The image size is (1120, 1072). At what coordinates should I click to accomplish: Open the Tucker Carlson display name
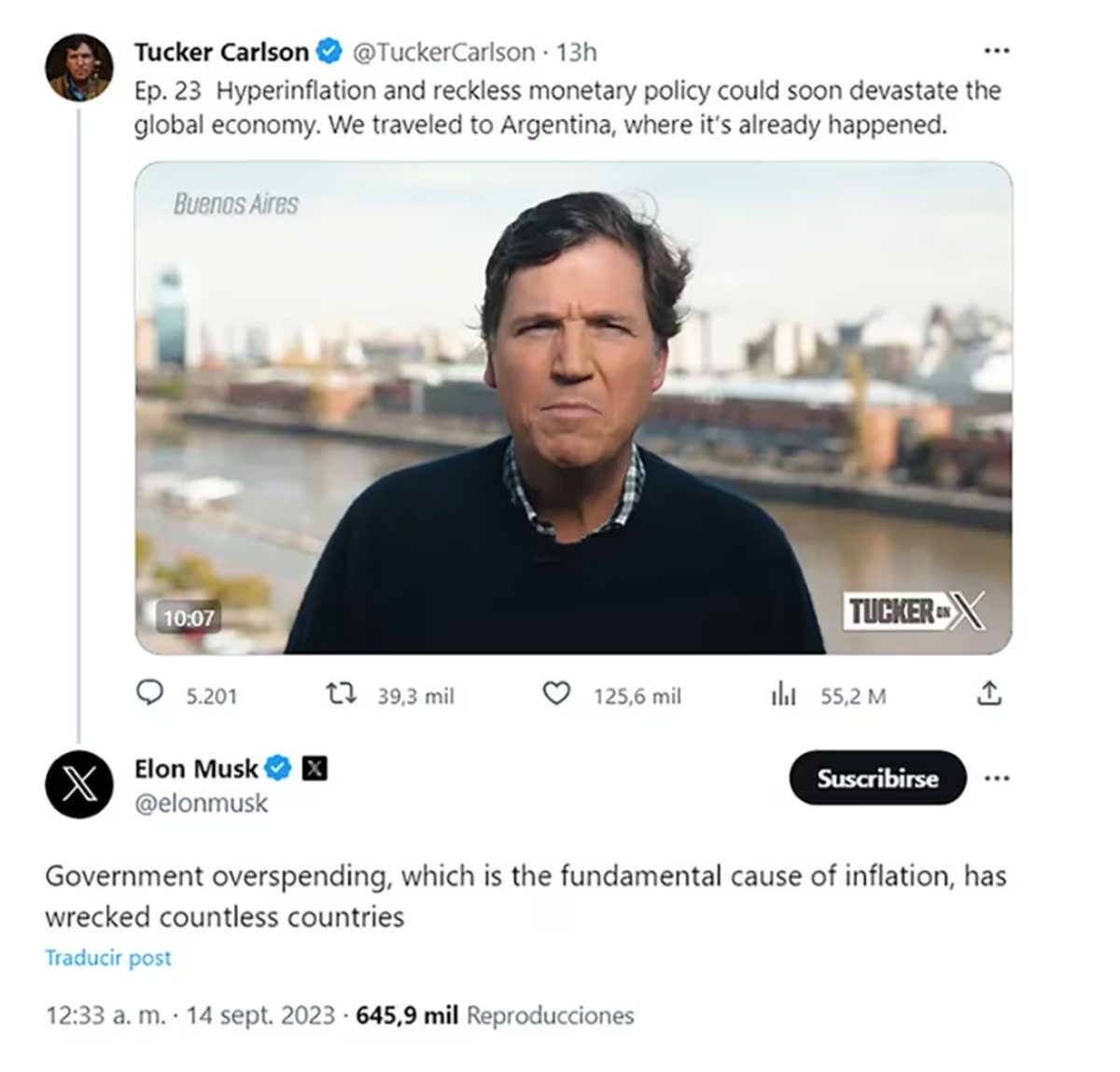coord(221,52)
